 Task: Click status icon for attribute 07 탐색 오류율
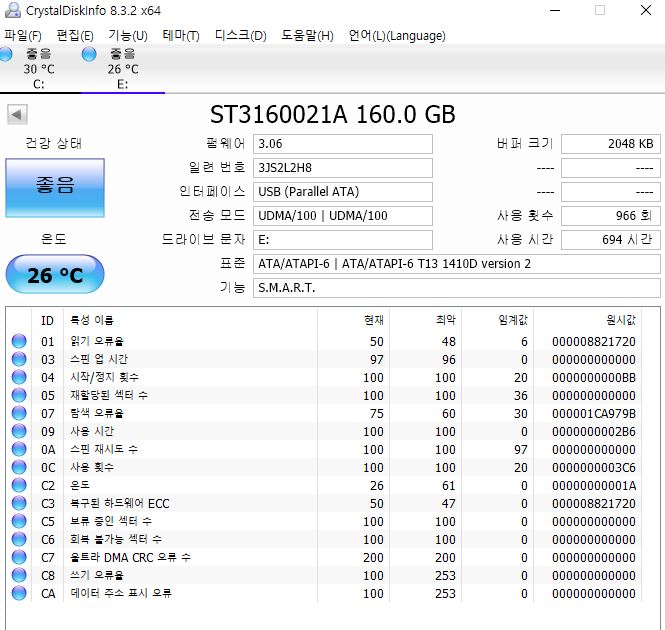point(19,413)
